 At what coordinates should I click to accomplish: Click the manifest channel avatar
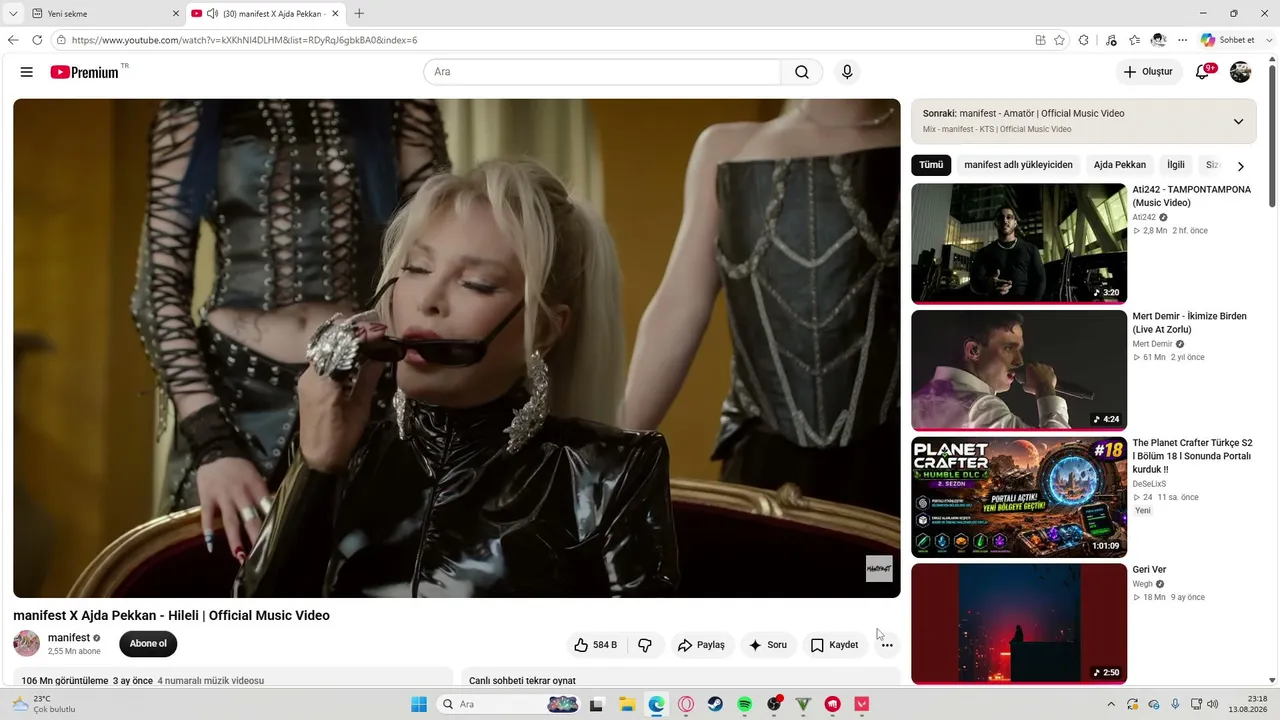tap(26, 644)
